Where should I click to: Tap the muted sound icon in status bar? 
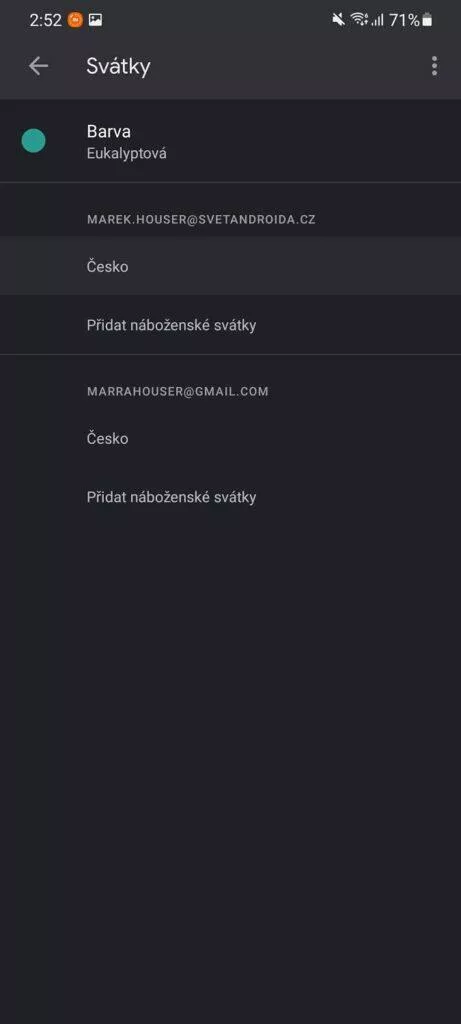(338, 20)
